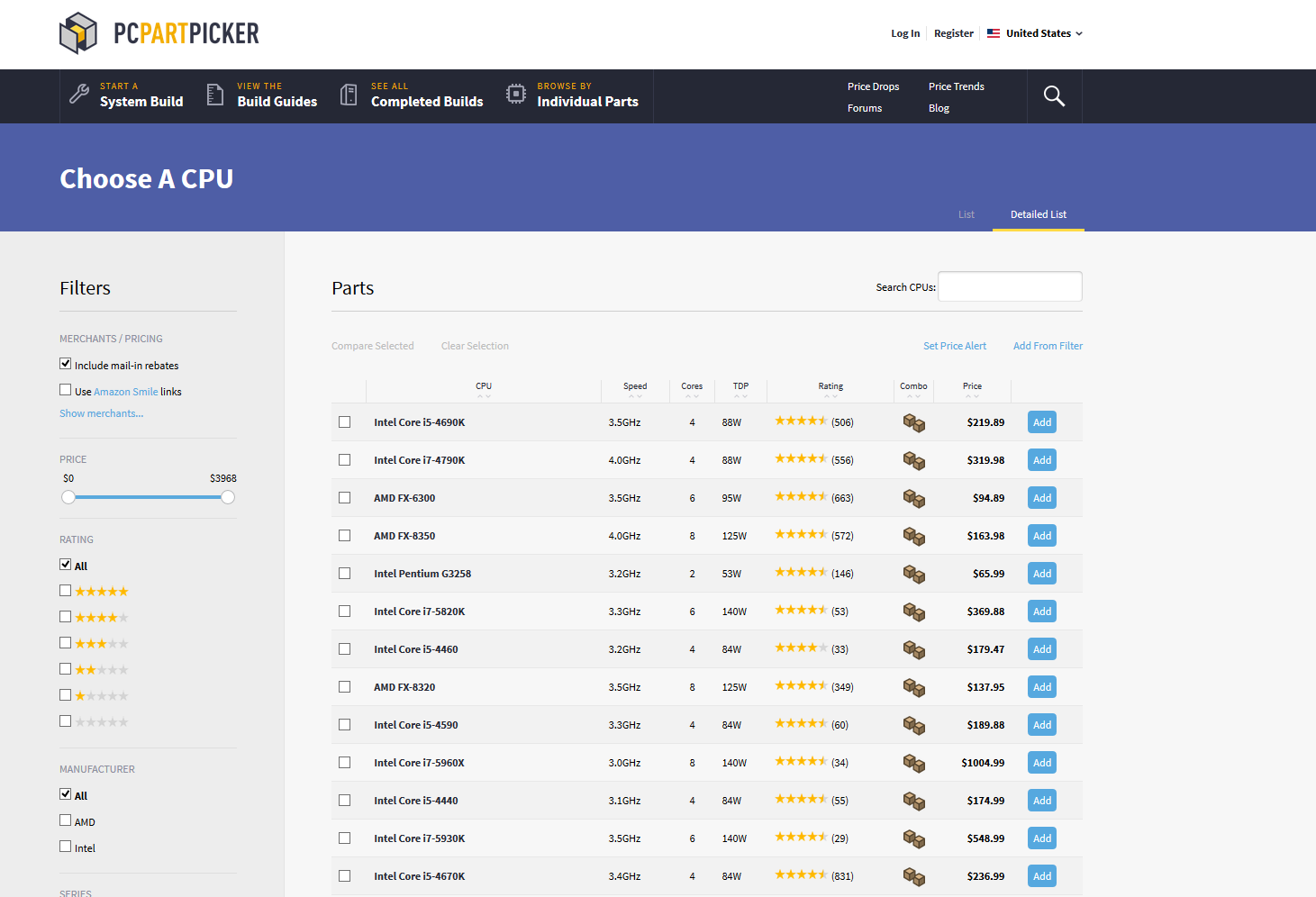Screen dimensions: 1316x897
Task: Enable Use Amazon Smile links
Action: point(65,389)
